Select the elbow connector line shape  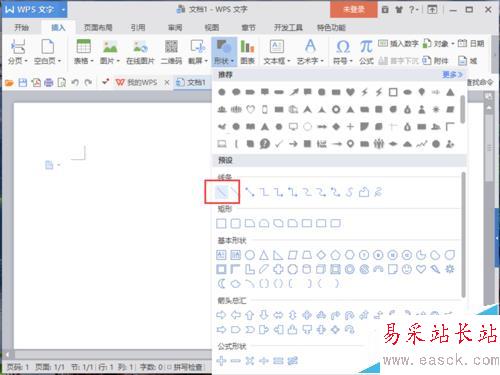(x=264, y=192)
